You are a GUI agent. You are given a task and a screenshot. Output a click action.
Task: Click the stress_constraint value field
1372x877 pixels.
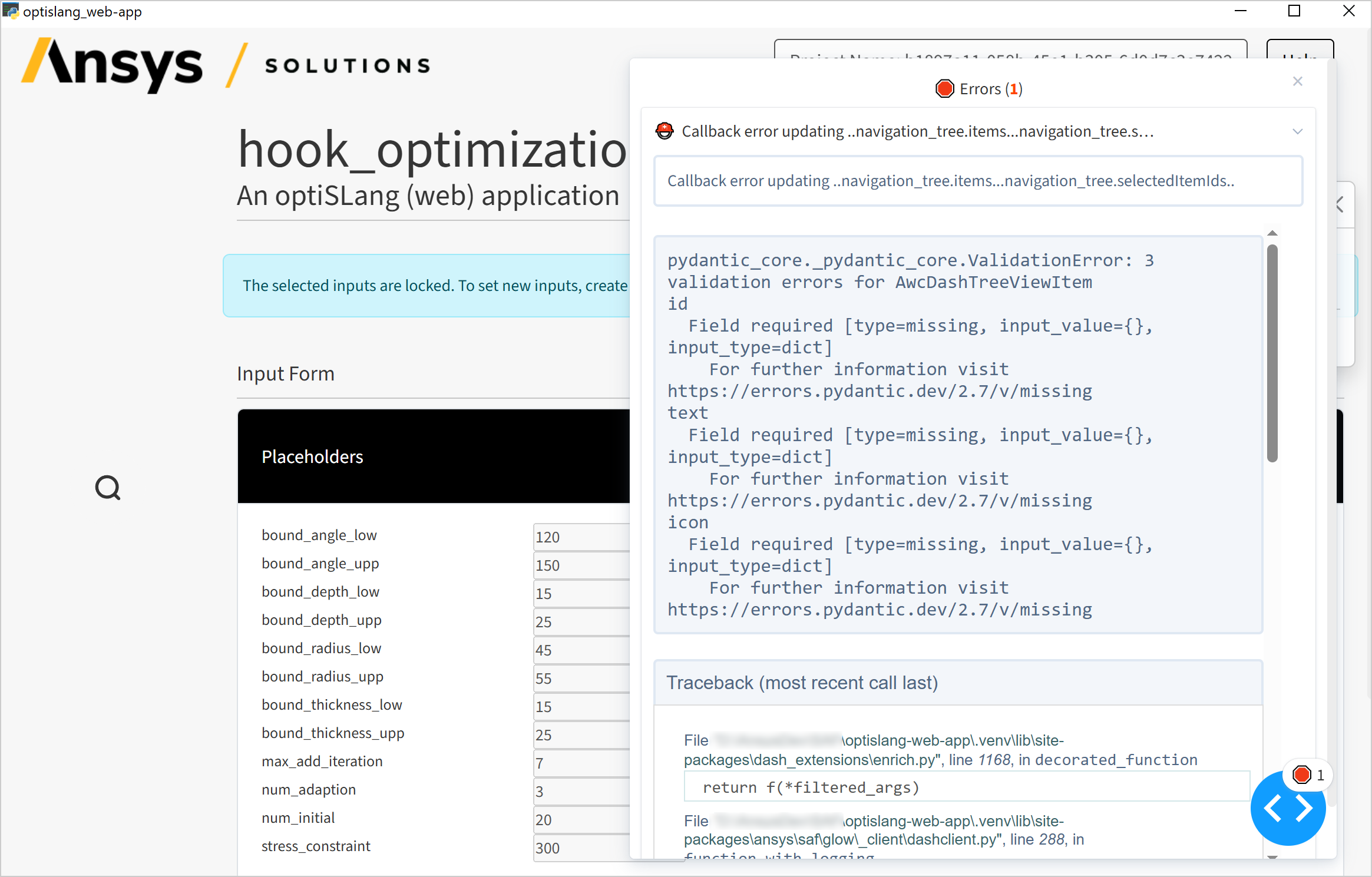pyautogui.click(x=581, y=848)
